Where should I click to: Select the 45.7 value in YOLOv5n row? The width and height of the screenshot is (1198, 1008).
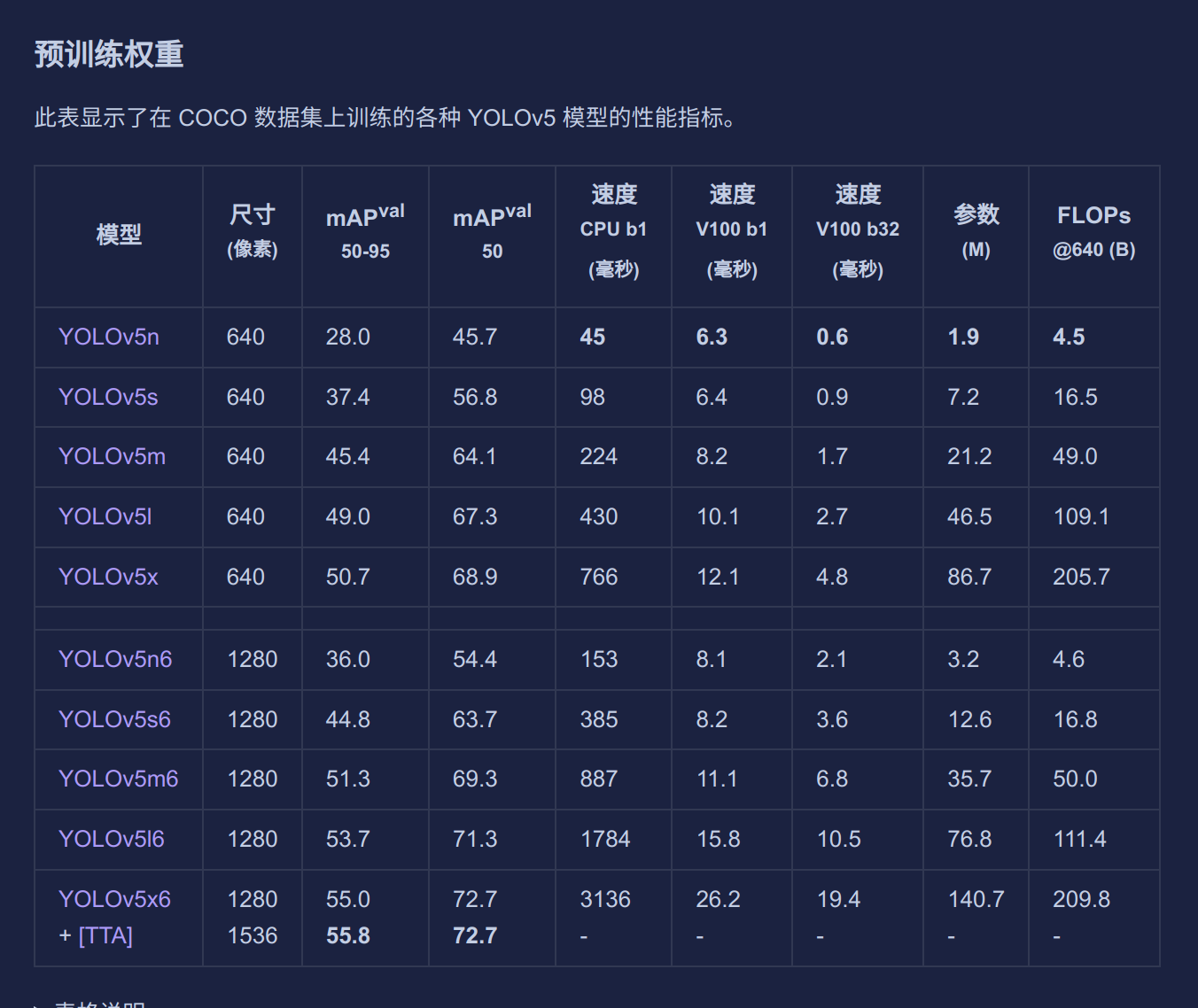(475, 337)
